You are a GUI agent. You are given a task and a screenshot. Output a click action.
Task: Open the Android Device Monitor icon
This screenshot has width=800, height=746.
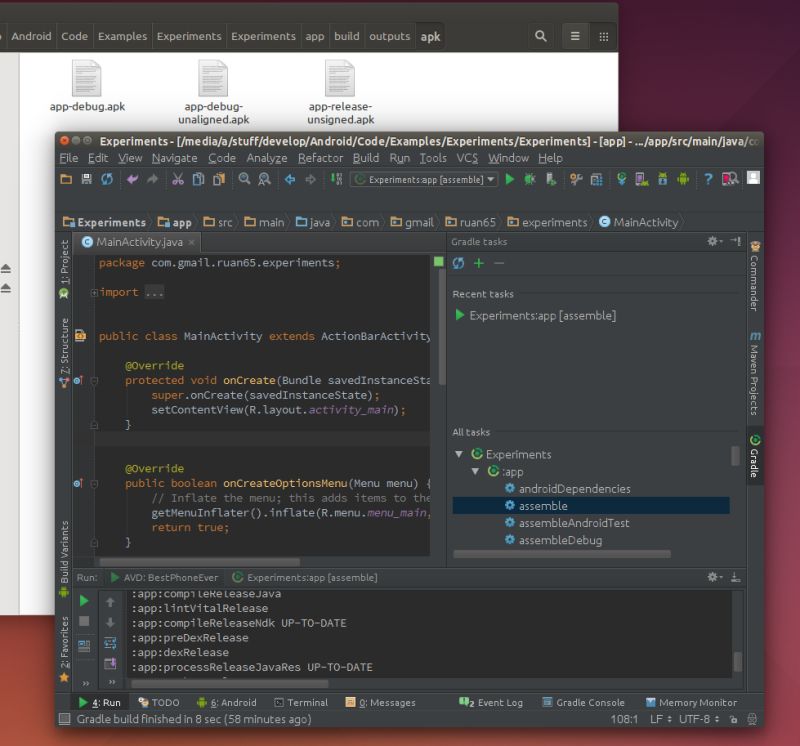tap(683, 179)
